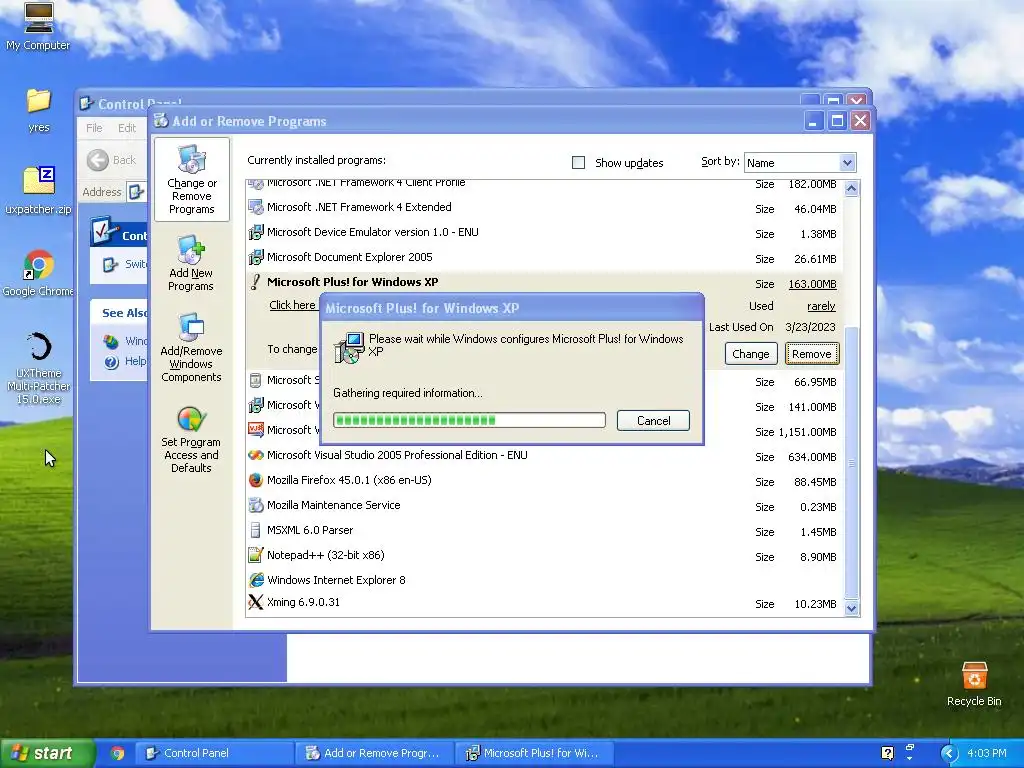Click the Microsoft .NET Framework 4 Extended icon
This screenshot has width=1024, height=768.
tap(256, 208)
